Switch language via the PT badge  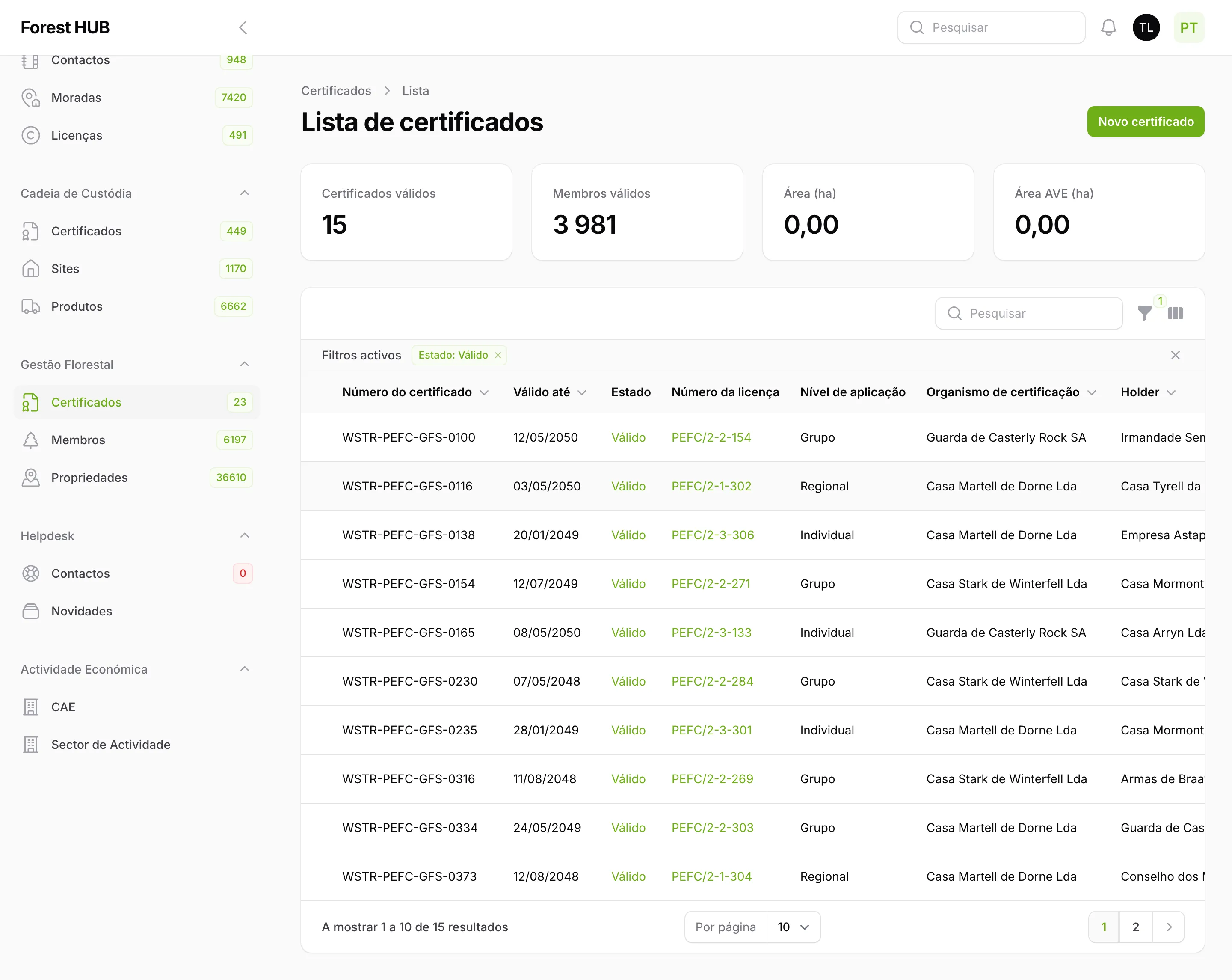coord(1189,27)
